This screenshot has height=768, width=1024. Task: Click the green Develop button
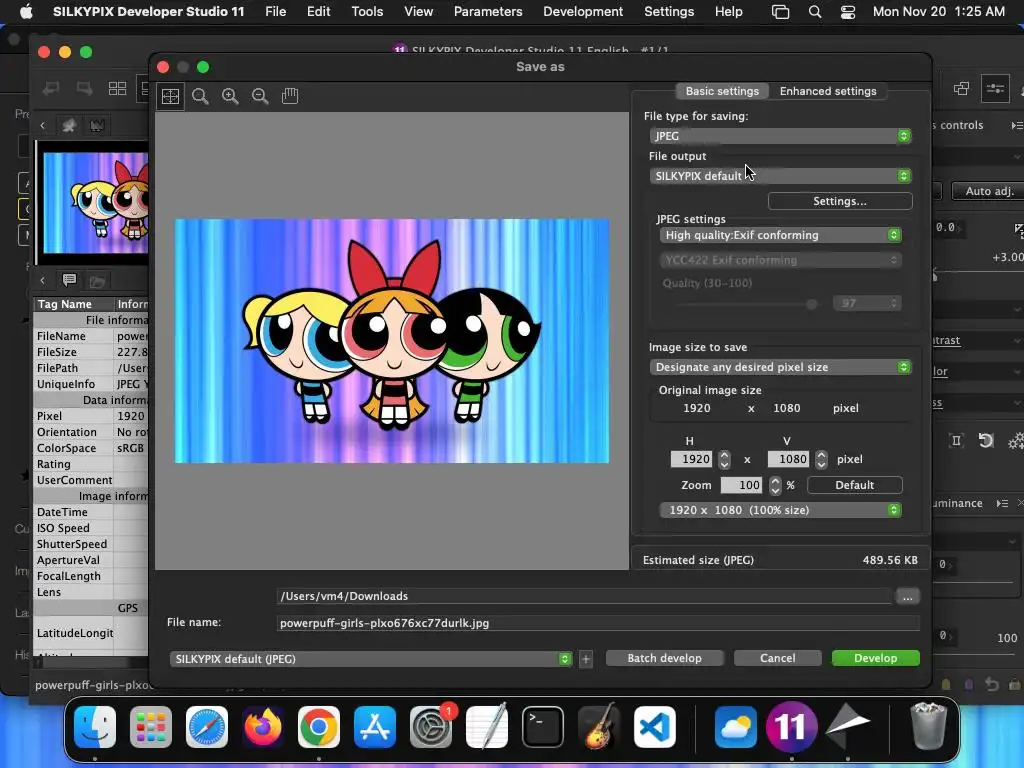coord(875,658)
